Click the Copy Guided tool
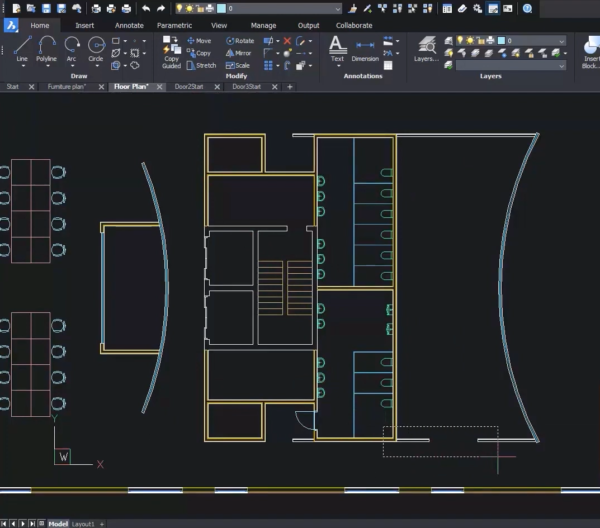The image size is (600, 528). click(x=171, y=52)
